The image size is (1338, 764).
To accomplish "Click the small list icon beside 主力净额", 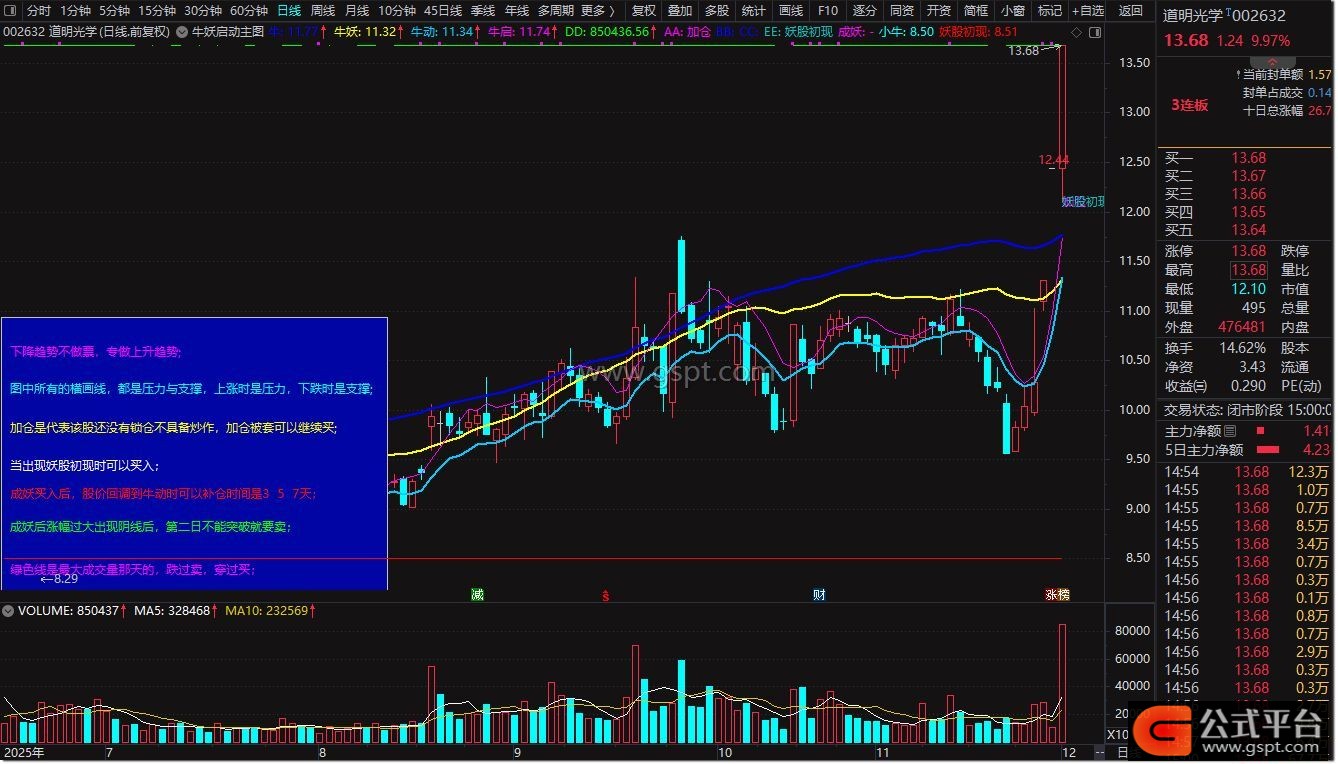I will point(1230,431).
